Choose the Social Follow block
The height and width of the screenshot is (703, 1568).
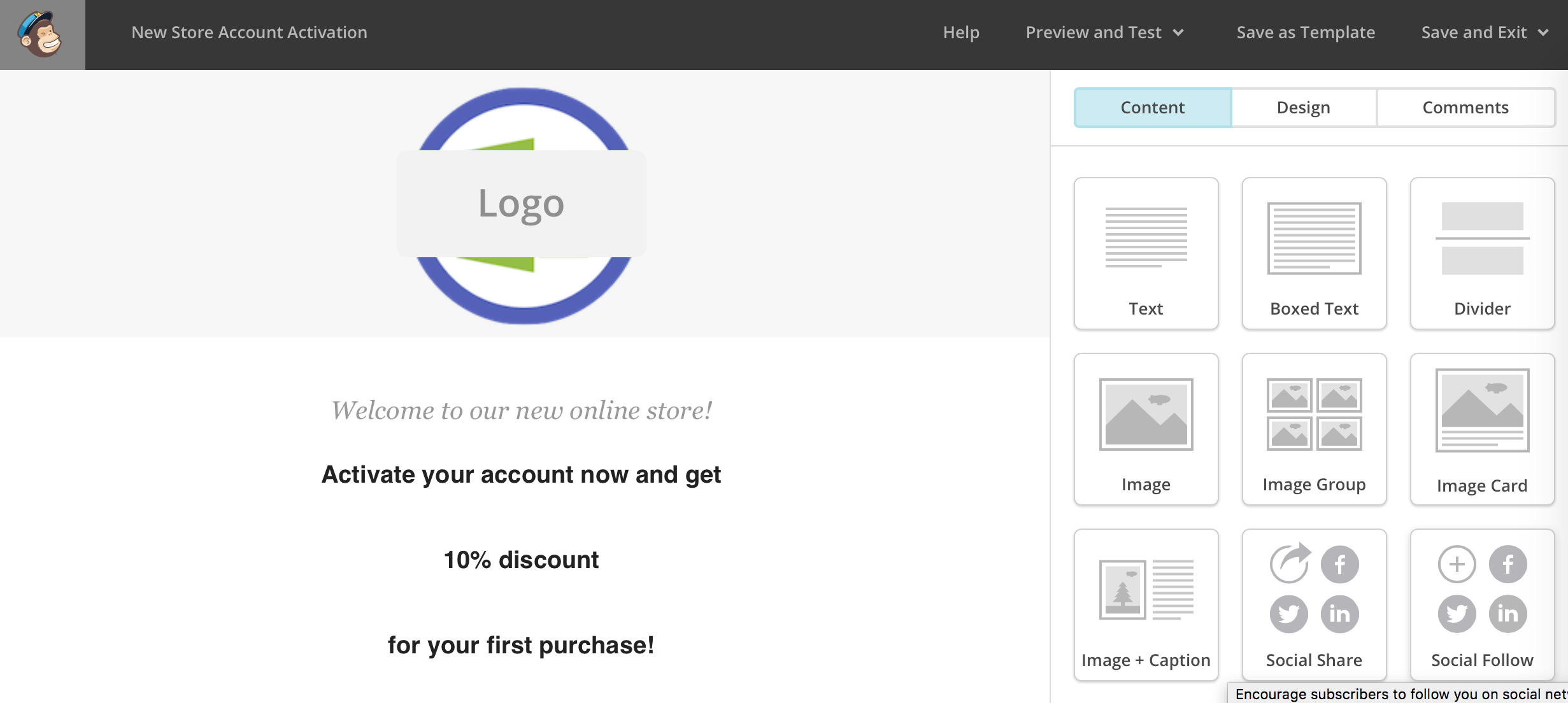(1482, 604)
